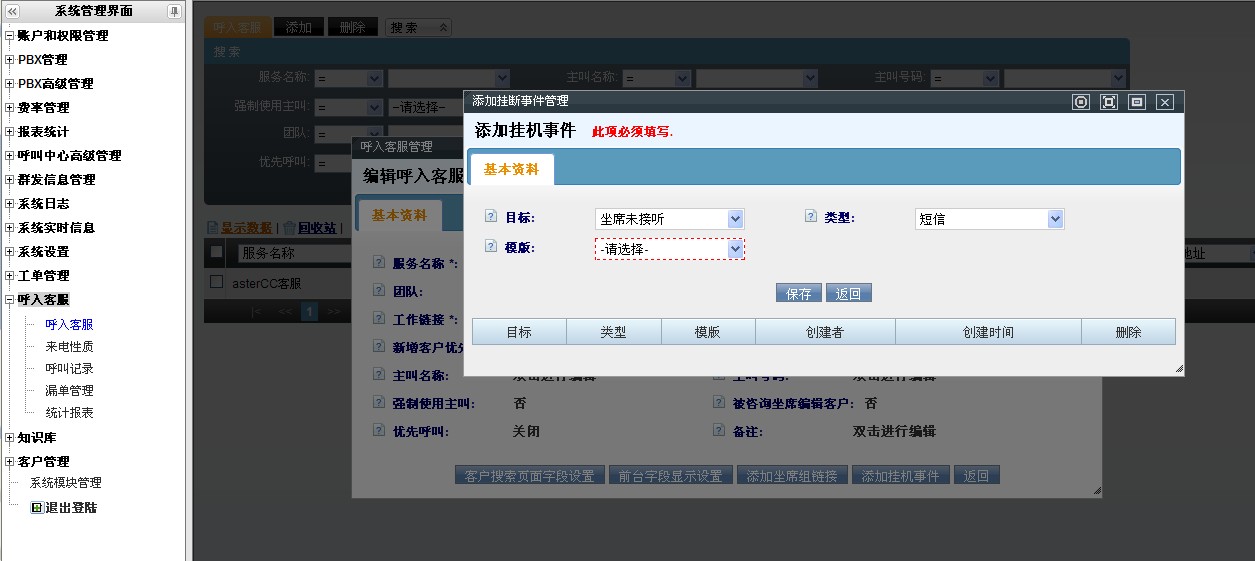Image resolution: width=1255 pixels, height=561 pixels.
Task: Click the help icon beside 目标 label
Action: click(491, 217)
